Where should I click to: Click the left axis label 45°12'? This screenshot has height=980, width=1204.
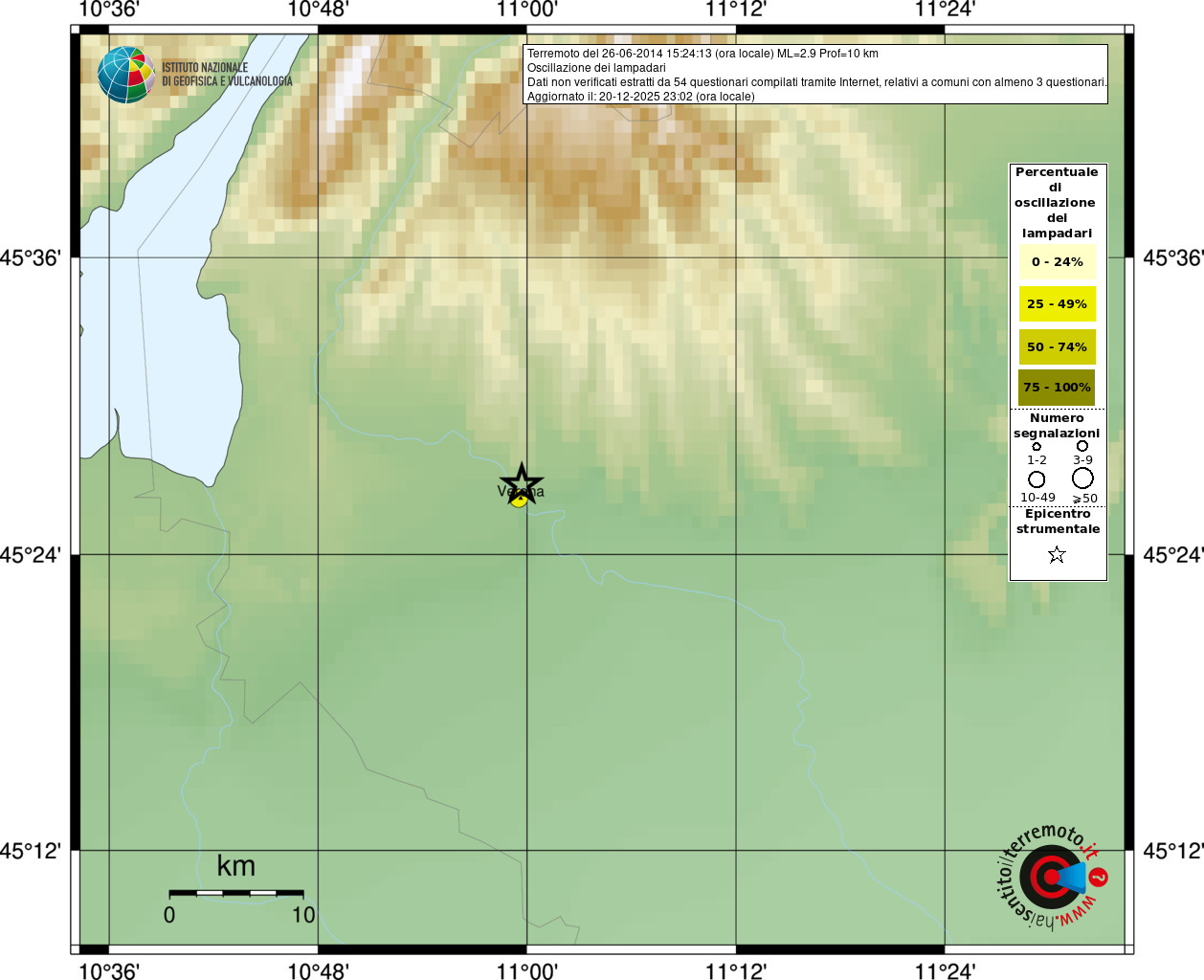pyautogui.click(x=31, y=851)
